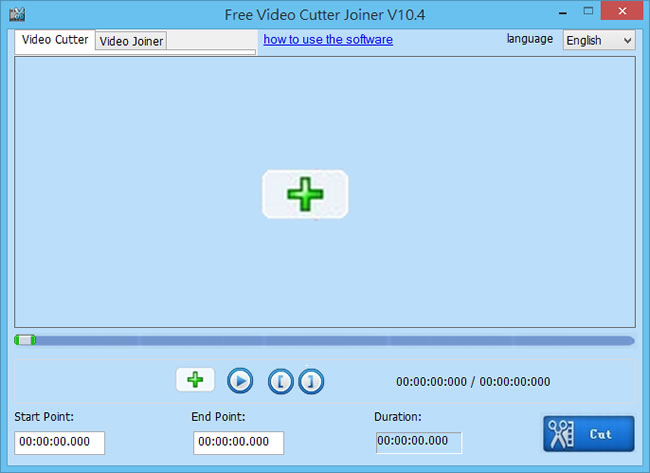650x473 pixels.
Task: Click the 'Start Point:' label
Action: click(x=44, y=416)
